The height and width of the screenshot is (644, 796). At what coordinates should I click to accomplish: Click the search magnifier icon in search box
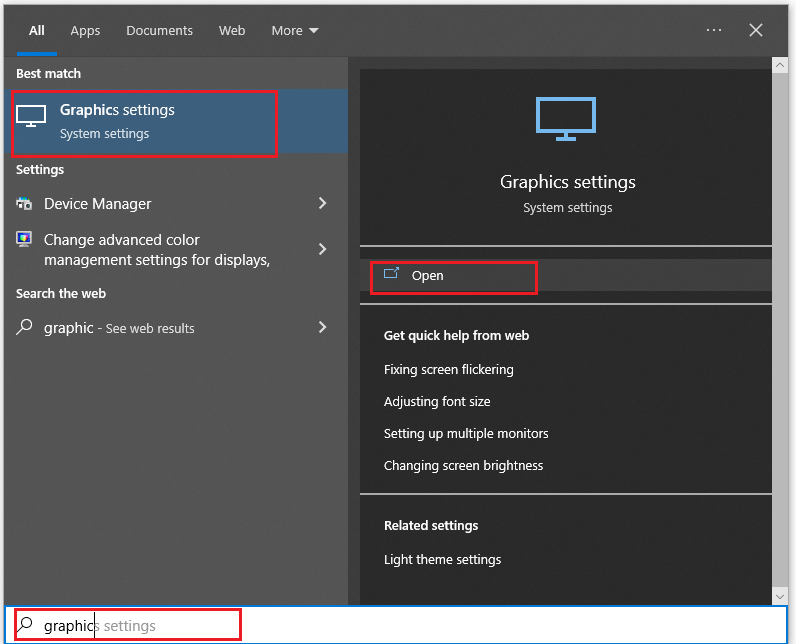pyautogui.click(x=25, y=625)
